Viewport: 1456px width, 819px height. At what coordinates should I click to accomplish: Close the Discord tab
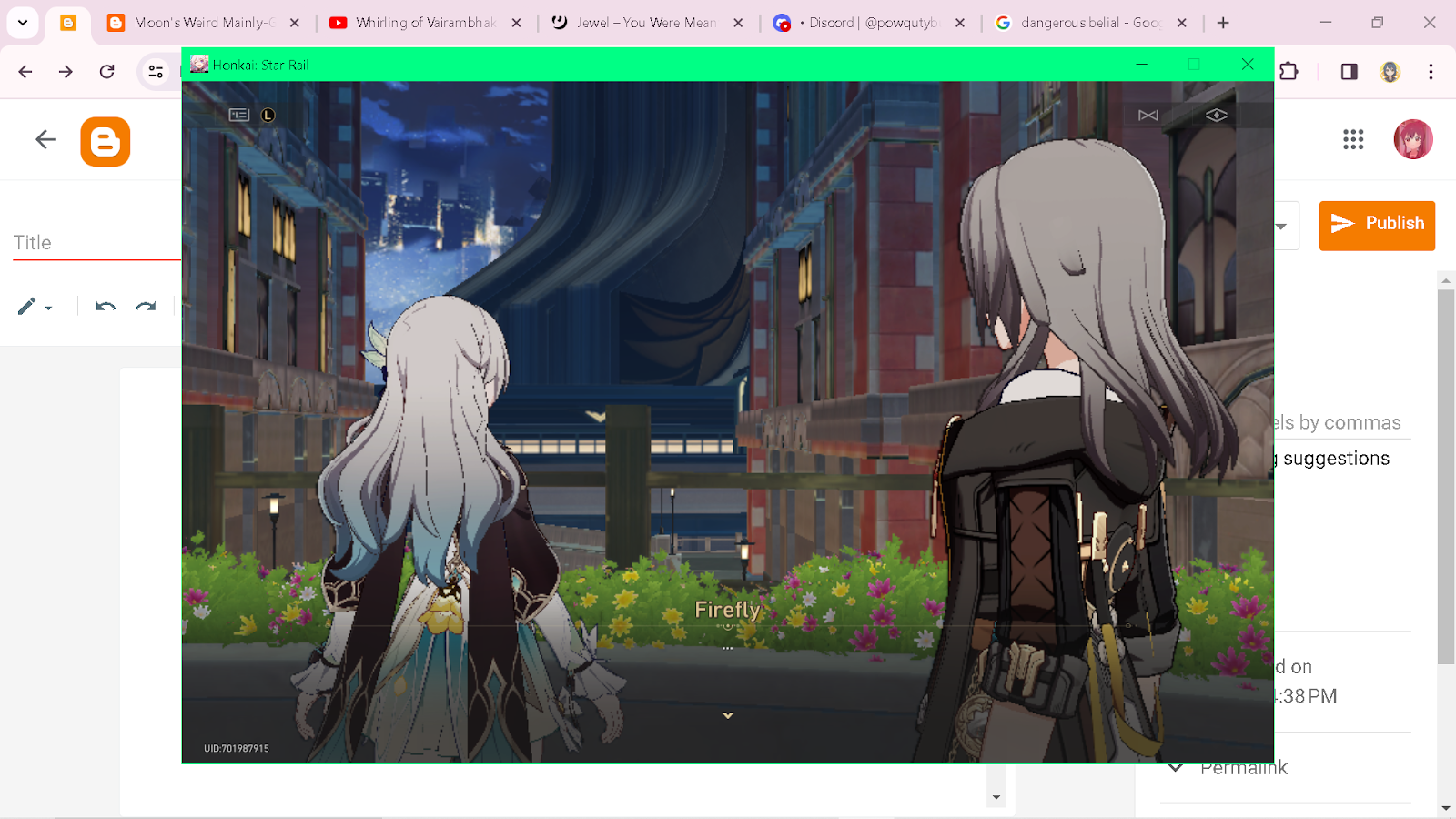point(960,23)
